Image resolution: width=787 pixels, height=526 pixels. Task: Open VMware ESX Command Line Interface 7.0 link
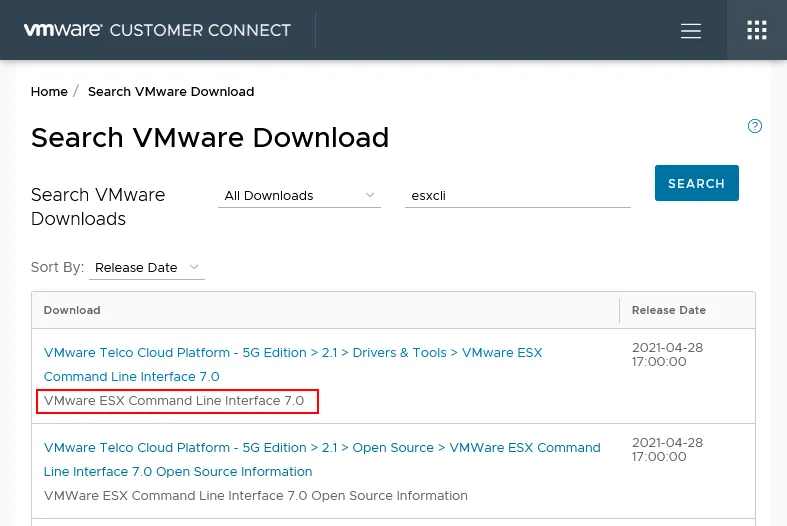click(293, 364)
